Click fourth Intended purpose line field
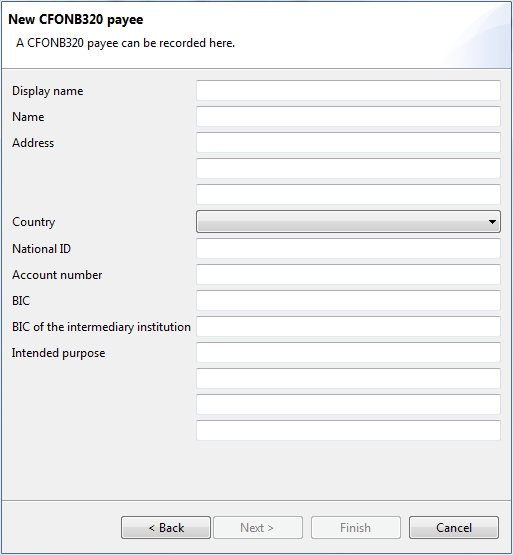This screenshot has height=555, width=513. [x=348, y=430]
